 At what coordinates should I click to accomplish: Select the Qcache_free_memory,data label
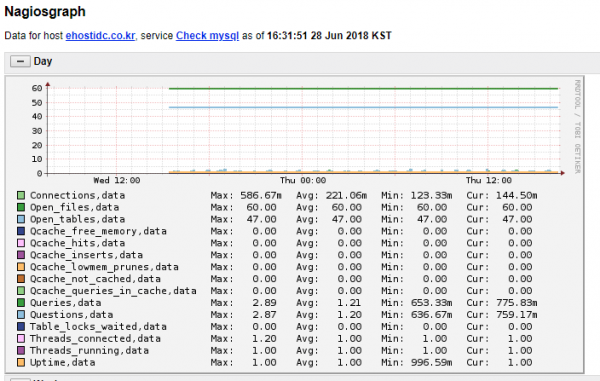point(98,231)
